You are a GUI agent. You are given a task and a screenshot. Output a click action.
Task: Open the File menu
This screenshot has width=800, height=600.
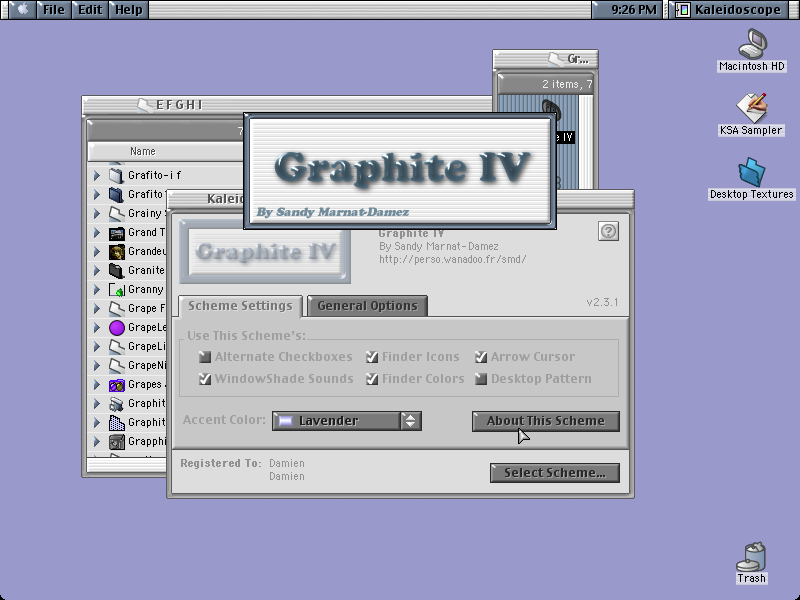click(54, 10)
